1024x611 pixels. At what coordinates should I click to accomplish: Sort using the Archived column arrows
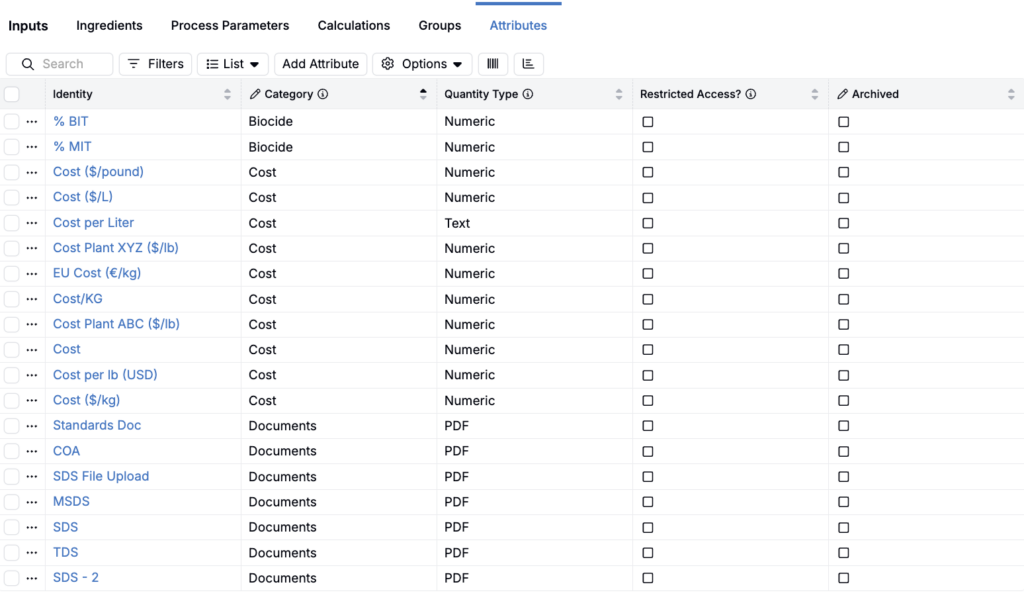pos(1011,94)
